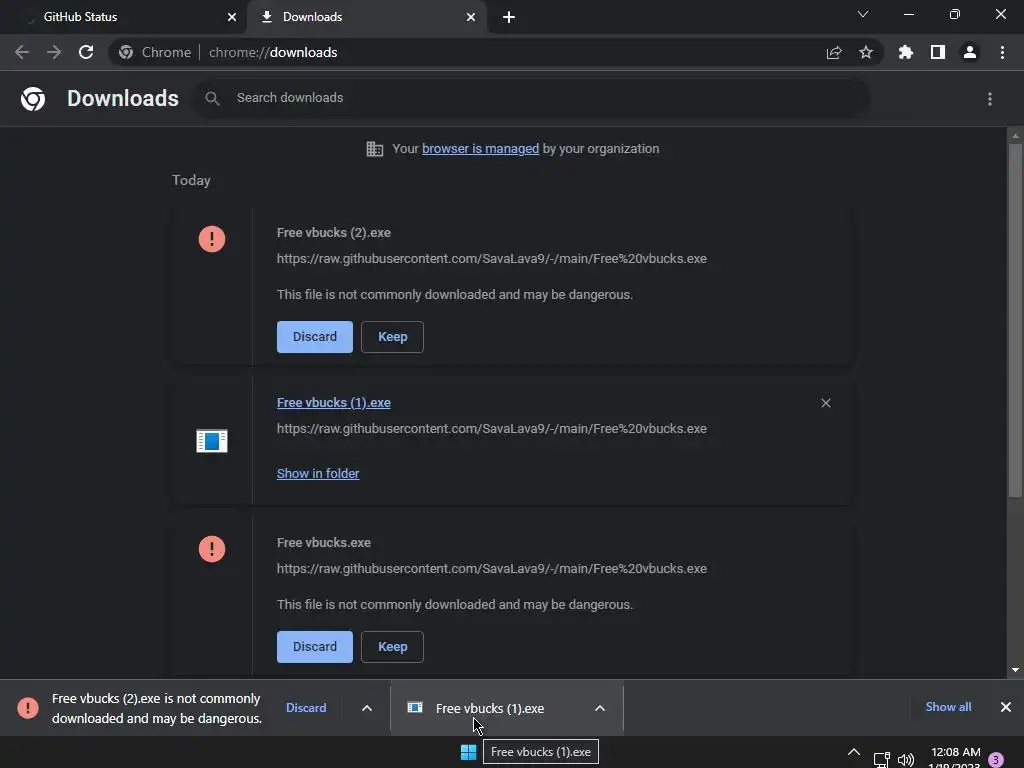Click the Chrome logo beside Downloads title
Screen dimensions: 1024x768
33,99
